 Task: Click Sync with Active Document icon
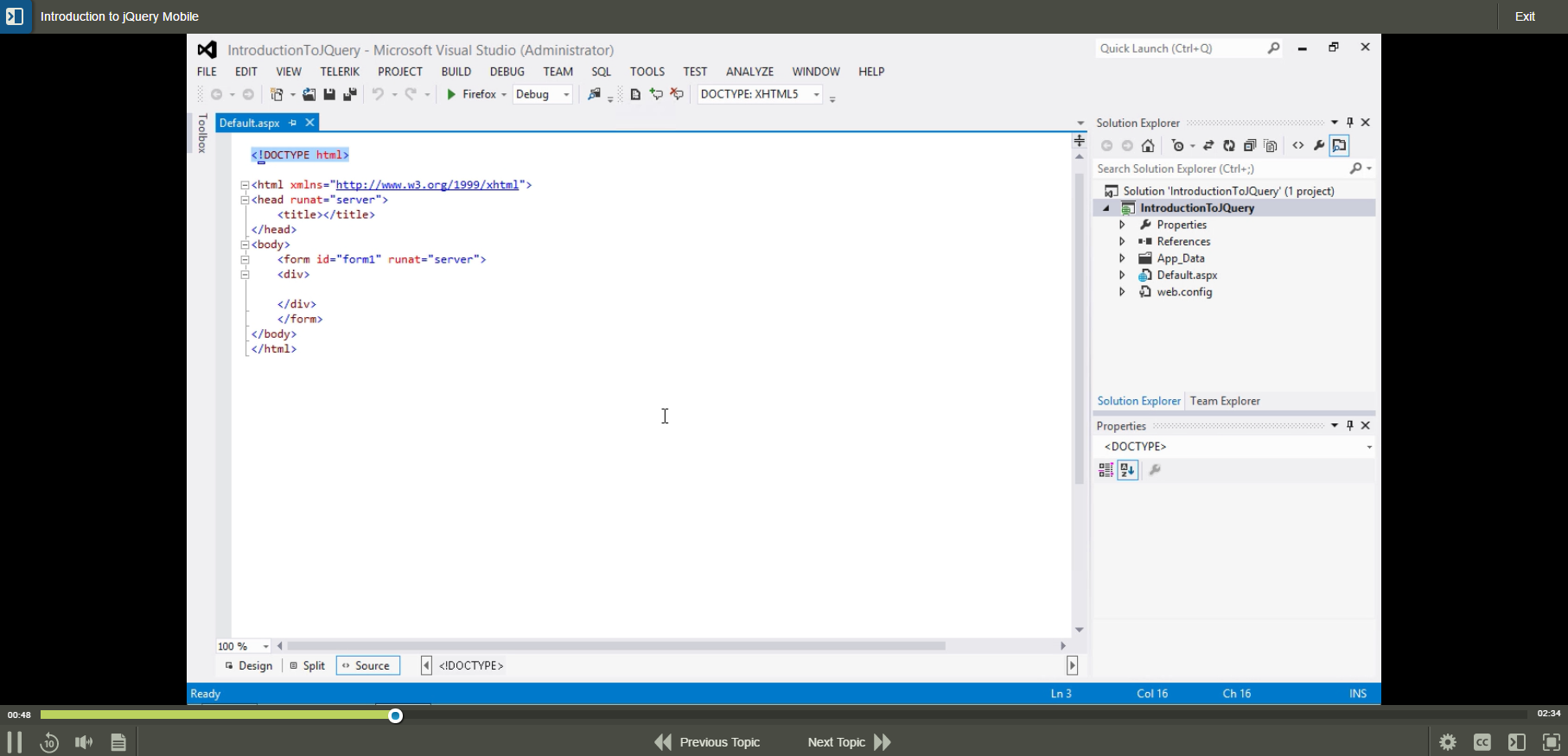coord(1208,146)
